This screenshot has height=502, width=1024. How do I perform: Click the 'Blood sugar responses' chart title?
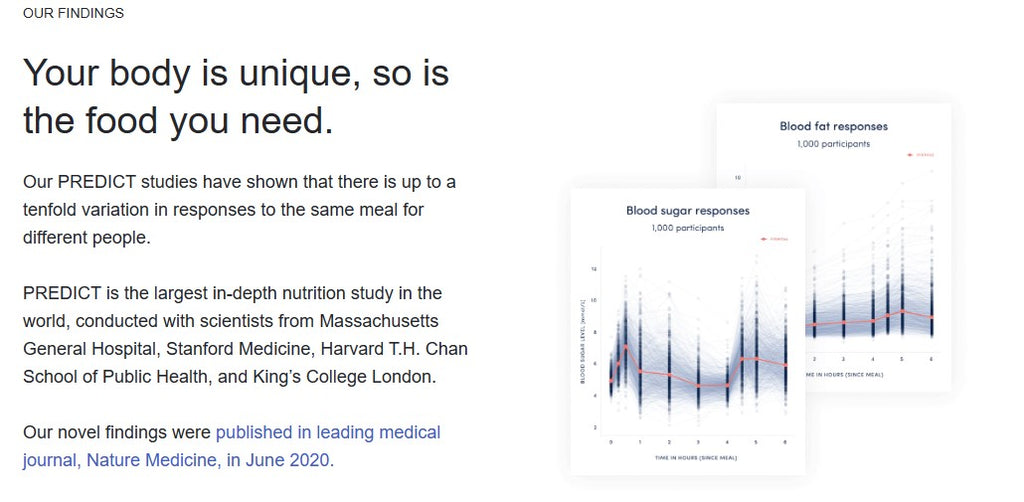688,211
